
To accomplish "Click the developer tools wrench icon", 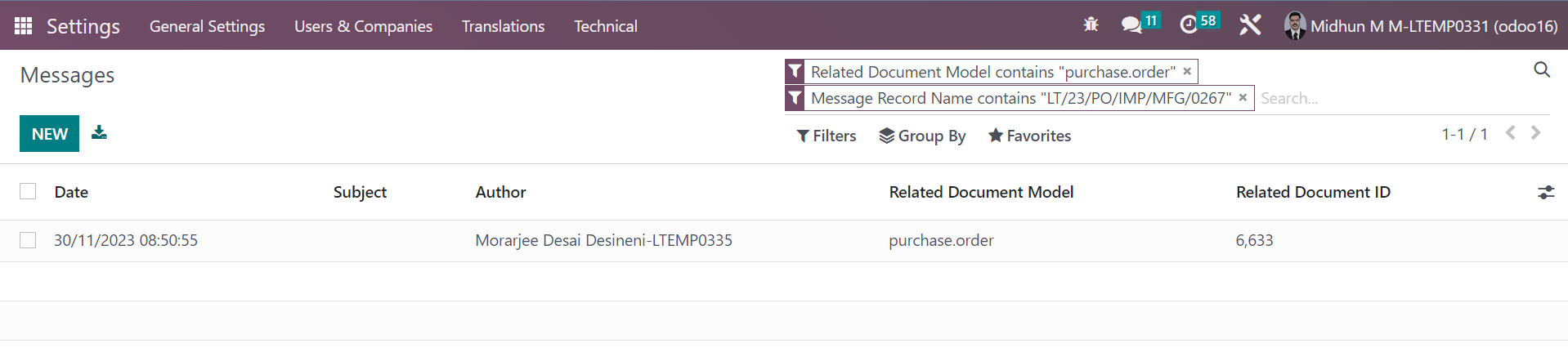I will click(x=1250, y=25).
